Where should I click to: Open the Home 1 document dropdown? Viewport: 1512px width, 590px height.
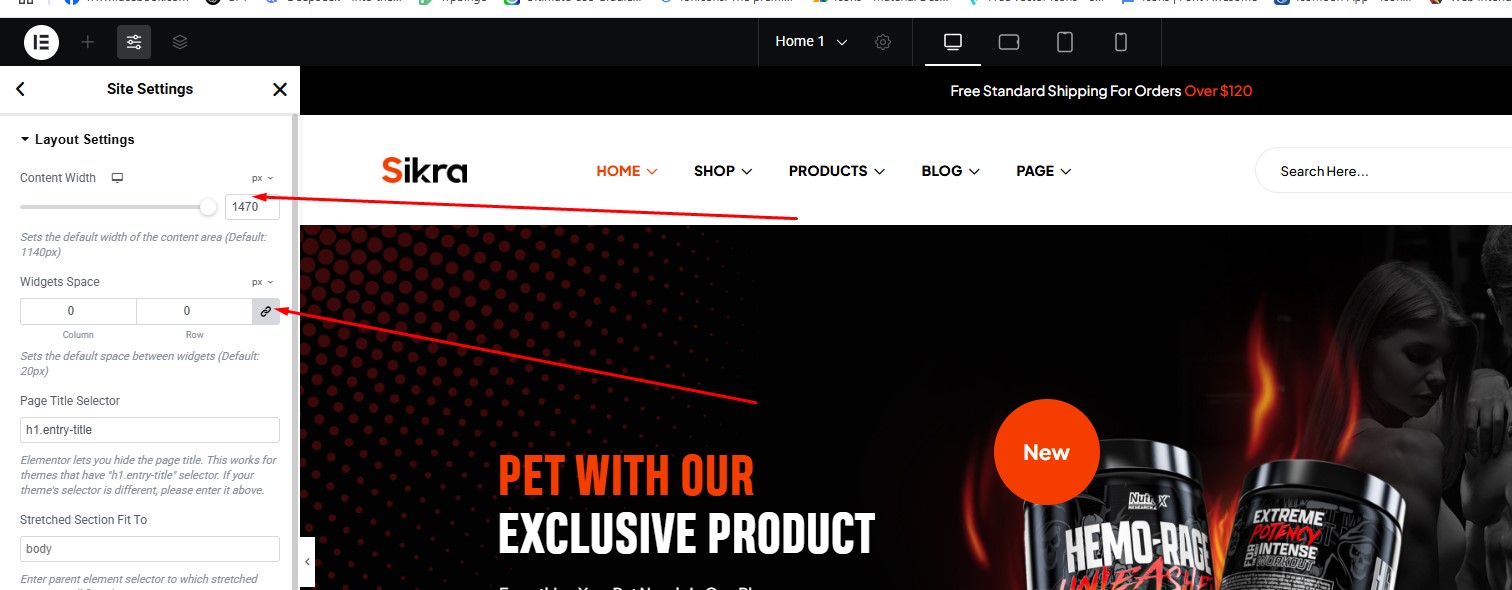(x=811, y=42)
